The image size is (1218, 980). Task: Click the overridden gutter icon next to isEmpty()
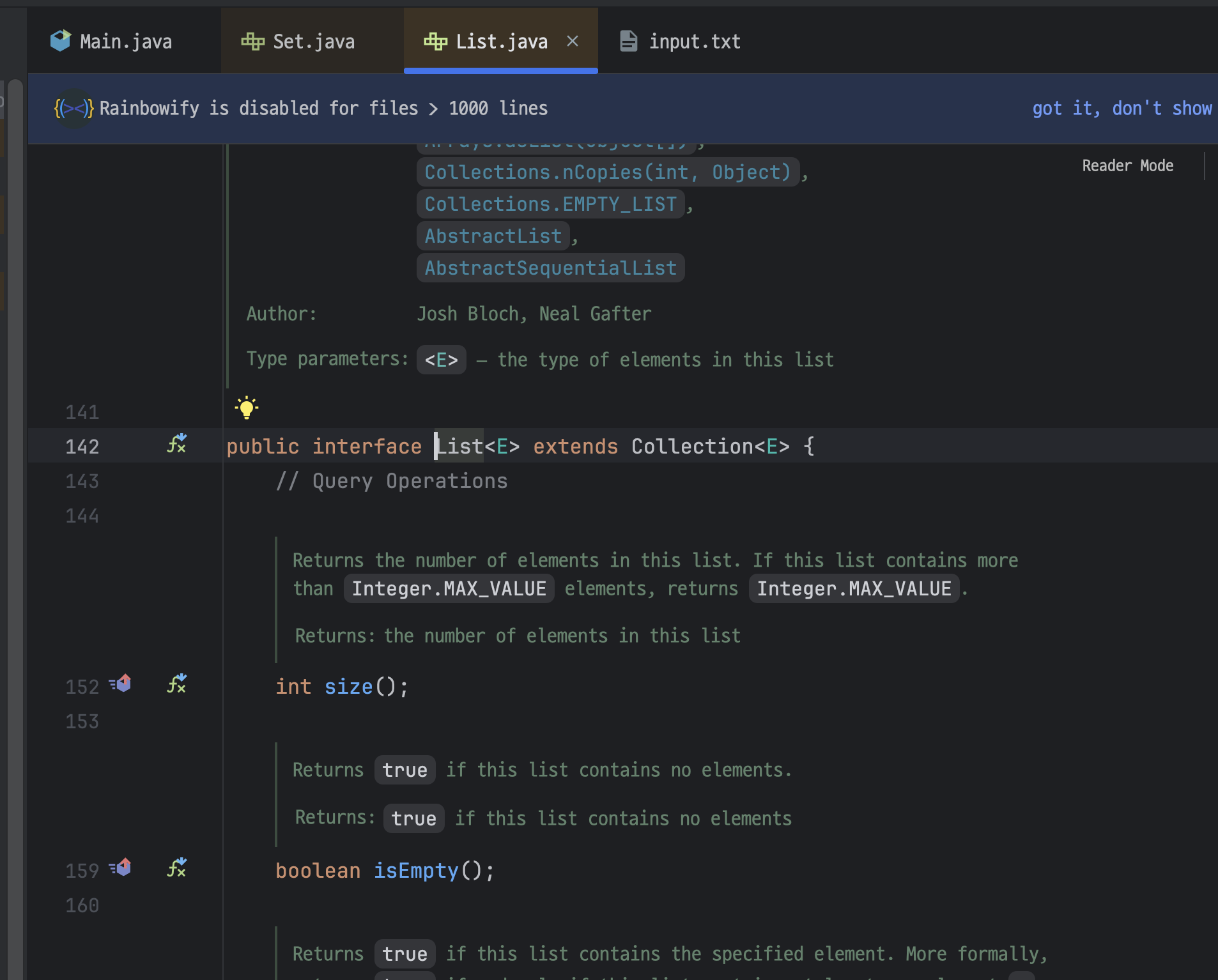[177, 868]
